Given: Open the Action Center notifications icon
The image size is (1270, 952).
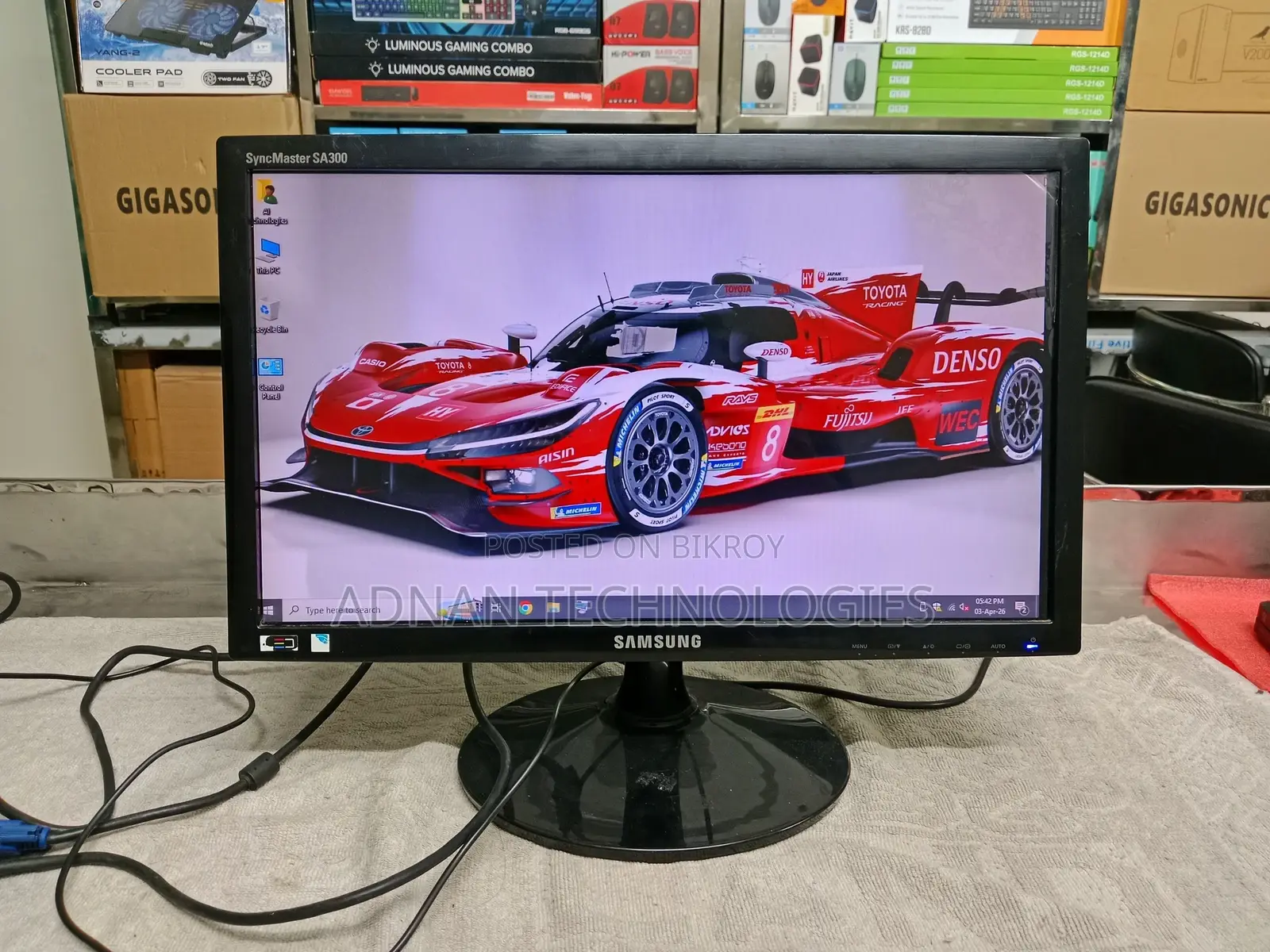Looking at the screenshot, I should [x=1022, y=608].
